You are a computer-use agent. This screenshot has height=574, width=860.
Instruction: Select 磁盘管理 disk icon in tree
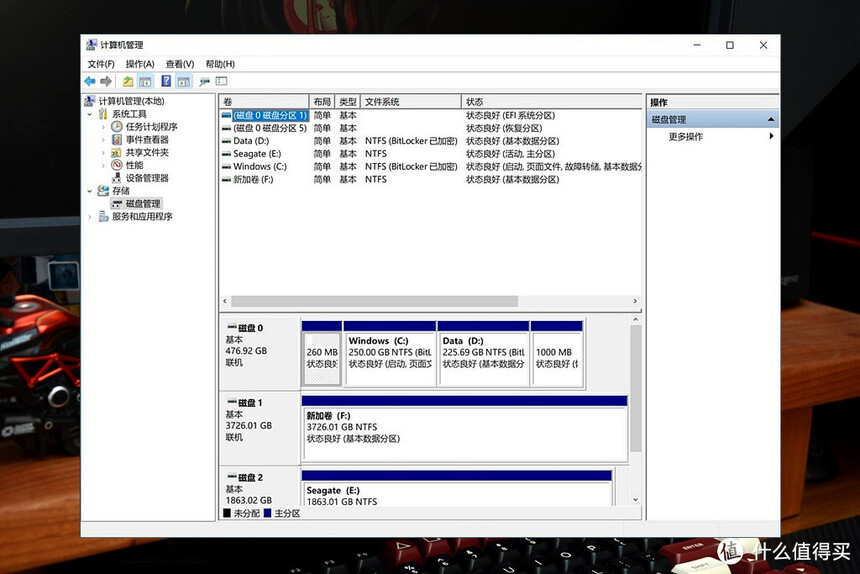(117, 203)
